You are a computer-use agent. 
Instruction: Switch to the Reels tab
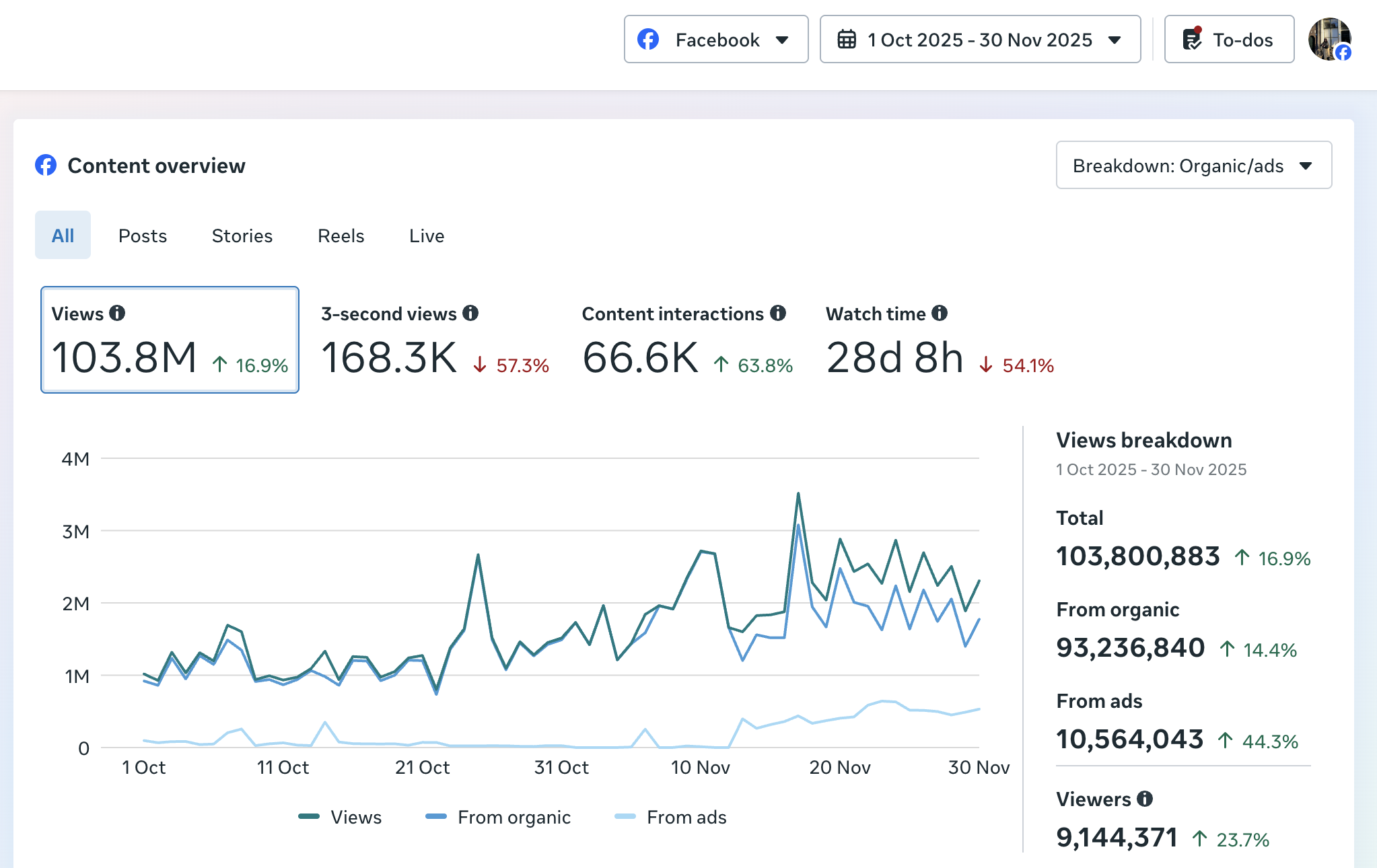(x=341, y=236)
